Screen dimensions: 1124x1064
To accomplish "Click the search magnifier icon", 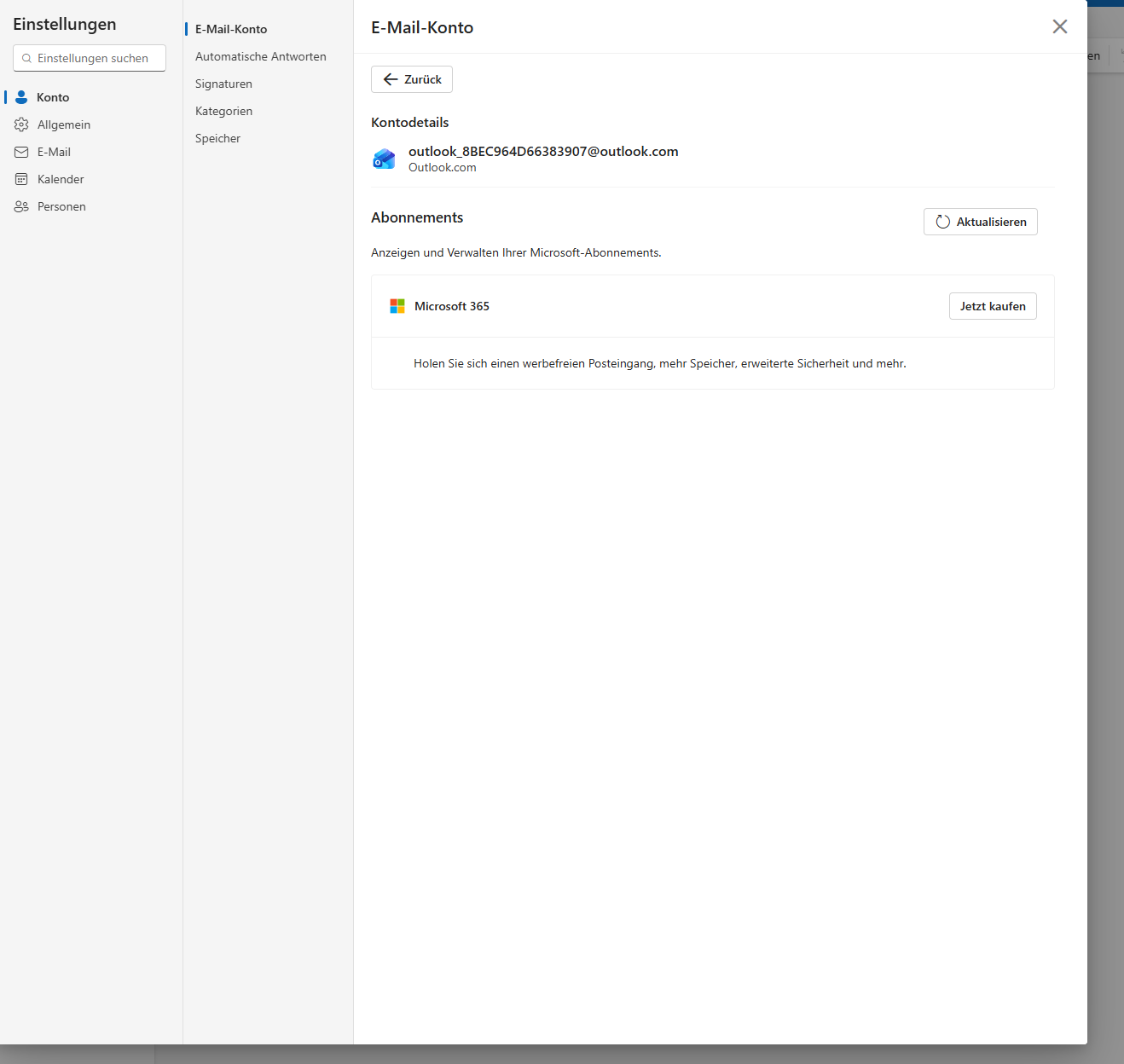I will 27,58.
